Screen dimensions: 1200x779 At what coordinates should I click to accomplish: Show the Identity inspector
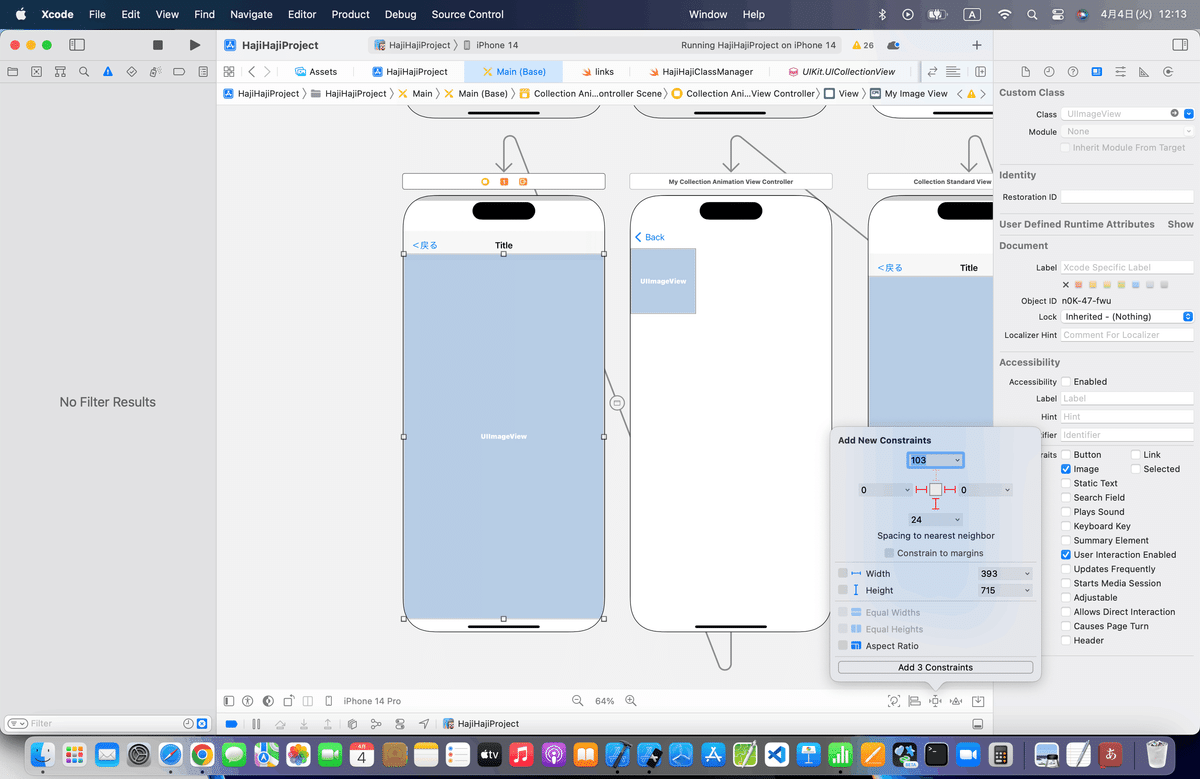[x=1097, y=72]
